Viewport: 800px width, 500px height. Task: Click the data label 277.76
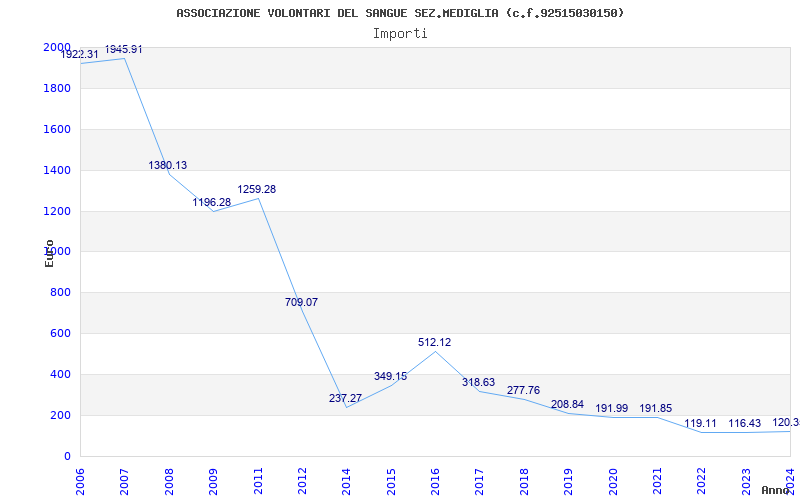[523, 390]
